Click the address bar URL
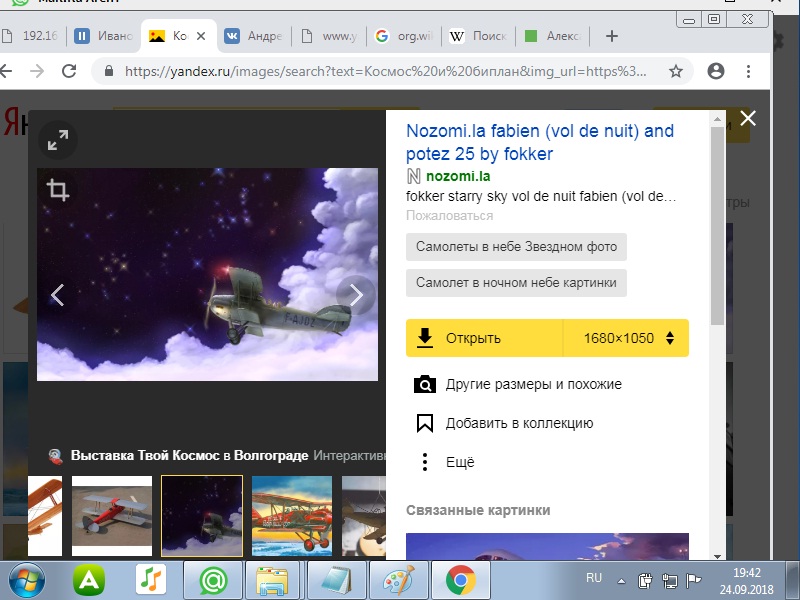 click(386, 71)
